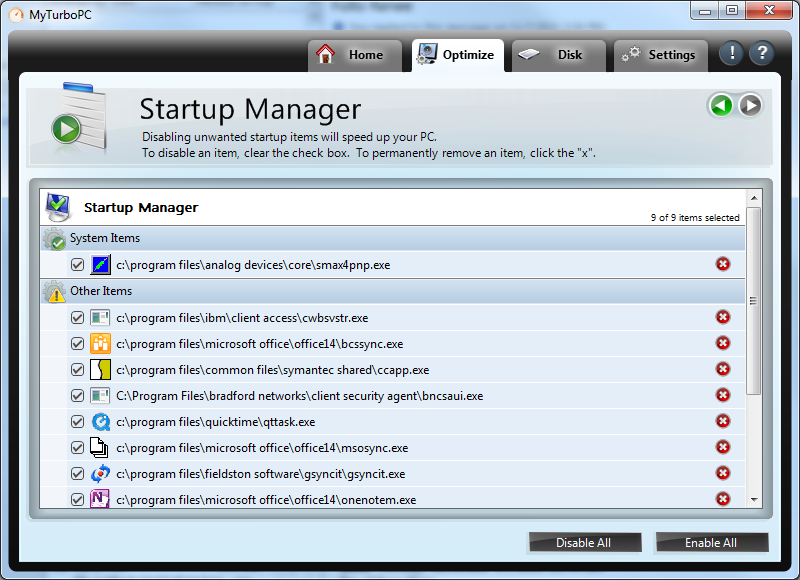Image resolution: width=800 pixels, height=580 pixels.
Task: Disable bcssync.exe via its checkbox
Action: [77, 344]
